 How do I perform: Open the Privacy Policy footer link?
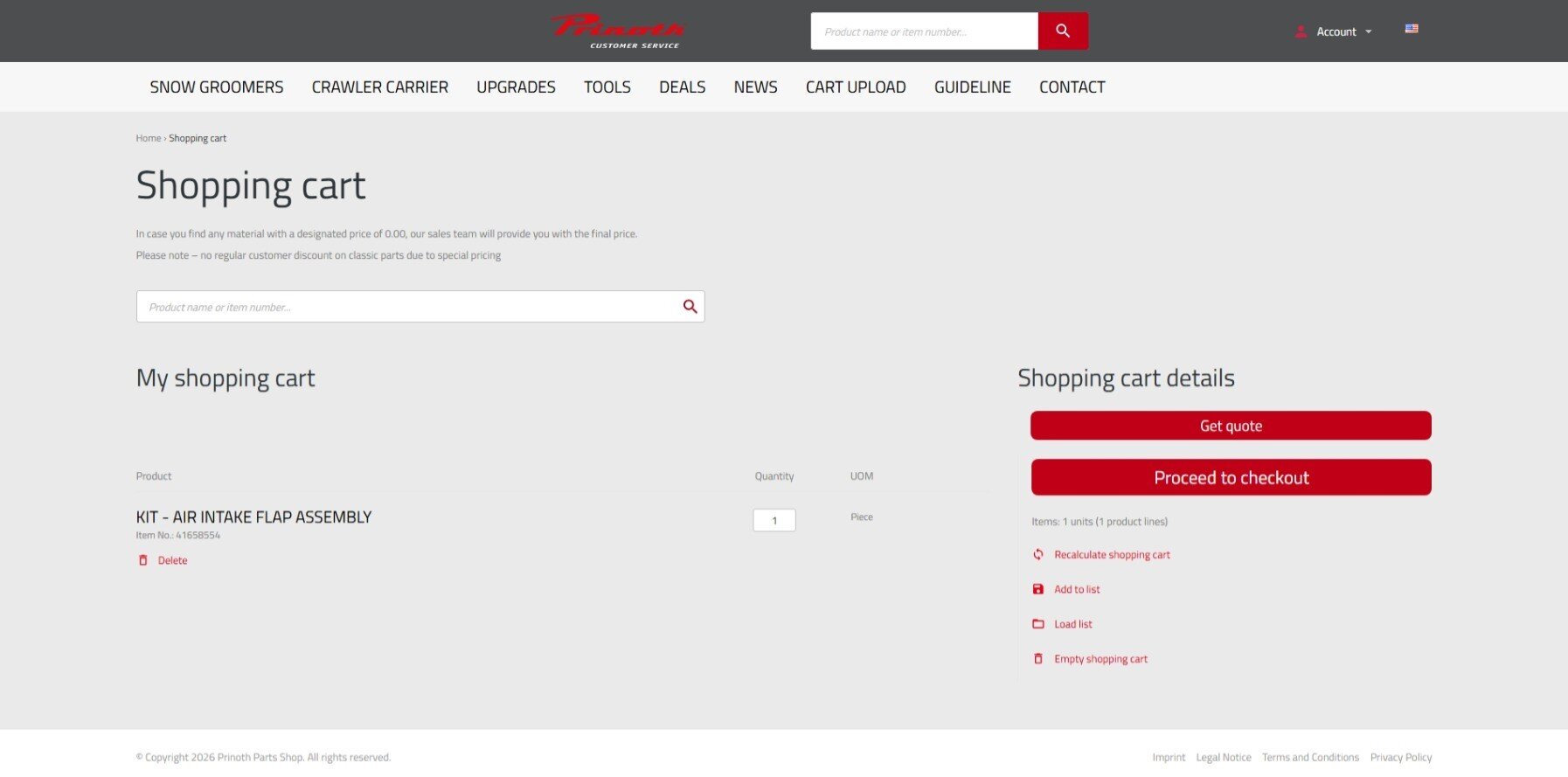pyautogui.click(x=1401, y=757)
